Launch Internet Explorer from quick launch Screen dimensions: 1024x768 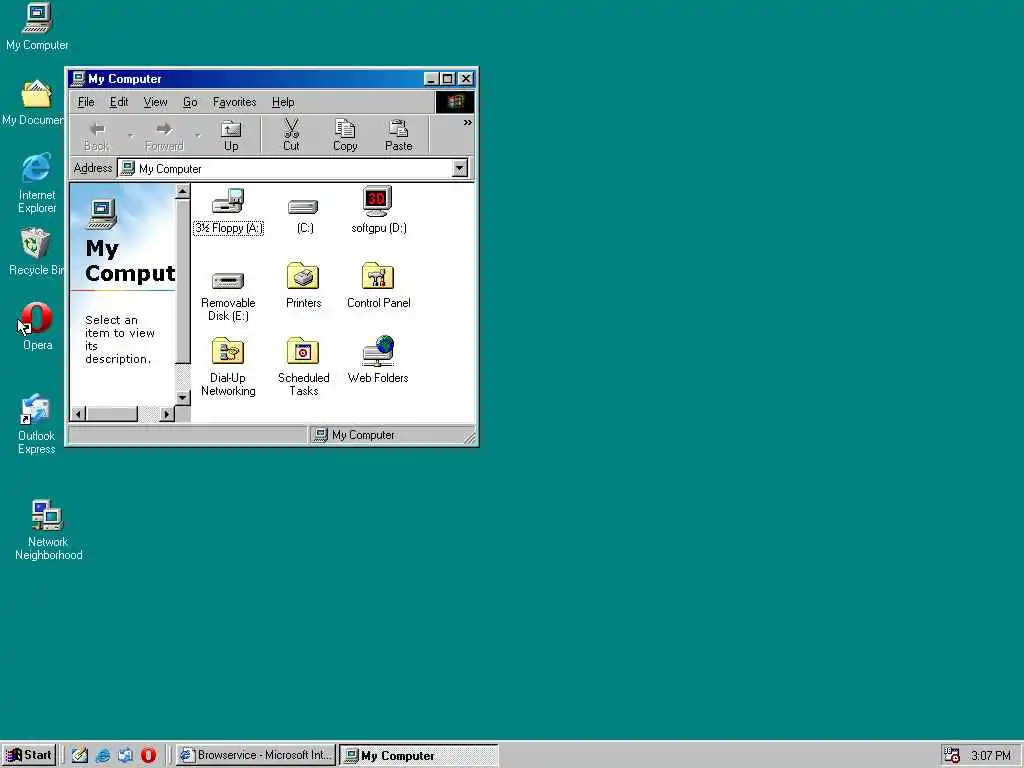pos(103,755)
